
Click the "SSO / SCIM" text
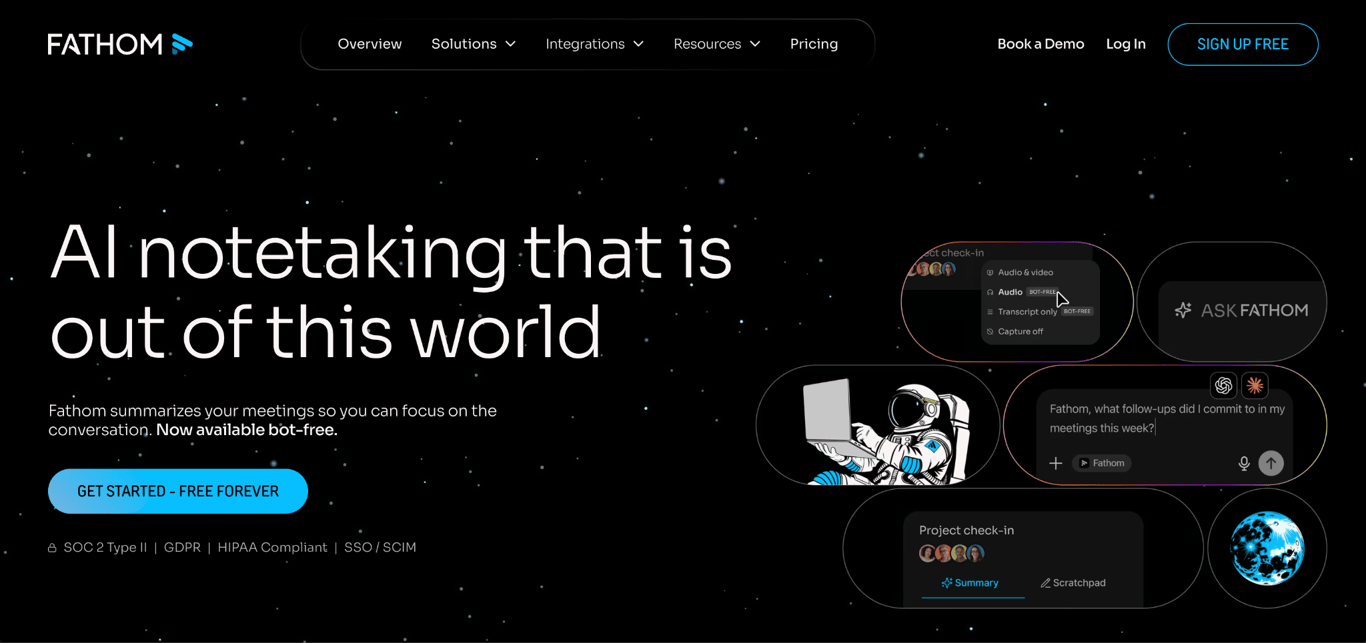pyautogui.click(x=380, y=547)
